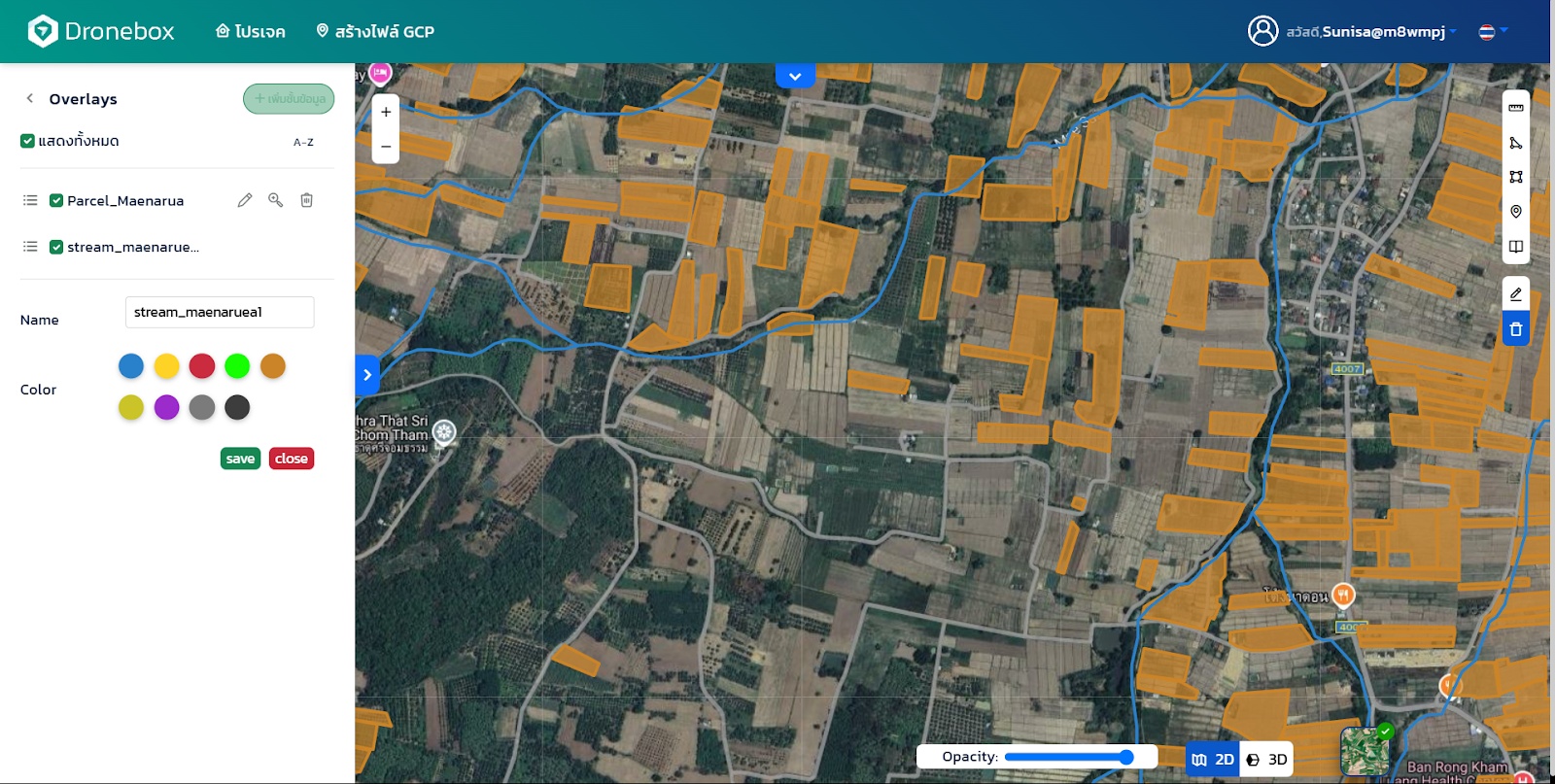
Task: Edit the Parcel_Maenarua layer with the pencil icon
Action: coord(245,200)
